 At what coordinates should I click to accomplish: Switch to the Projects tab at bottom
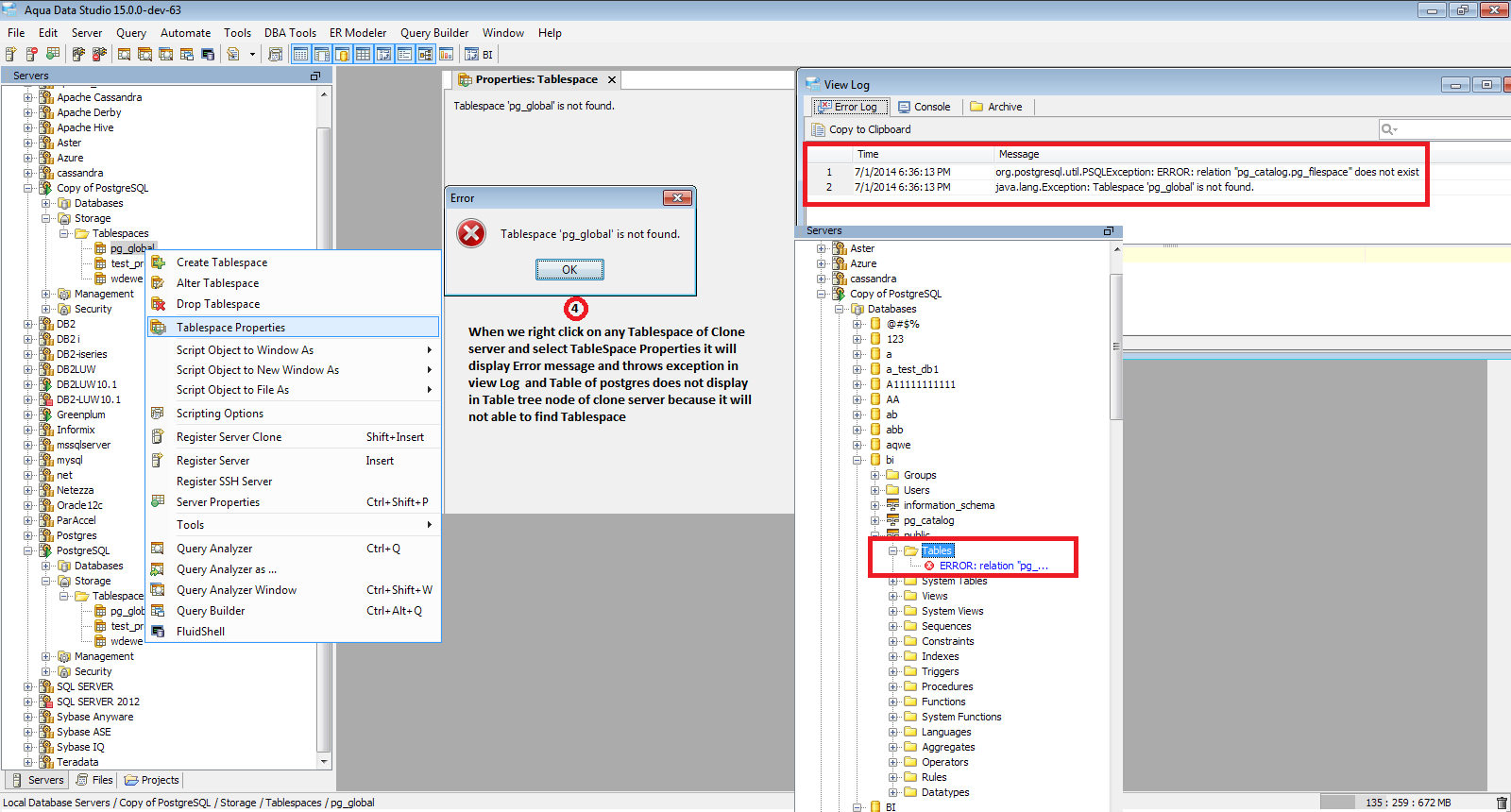(x=152, y=780)
